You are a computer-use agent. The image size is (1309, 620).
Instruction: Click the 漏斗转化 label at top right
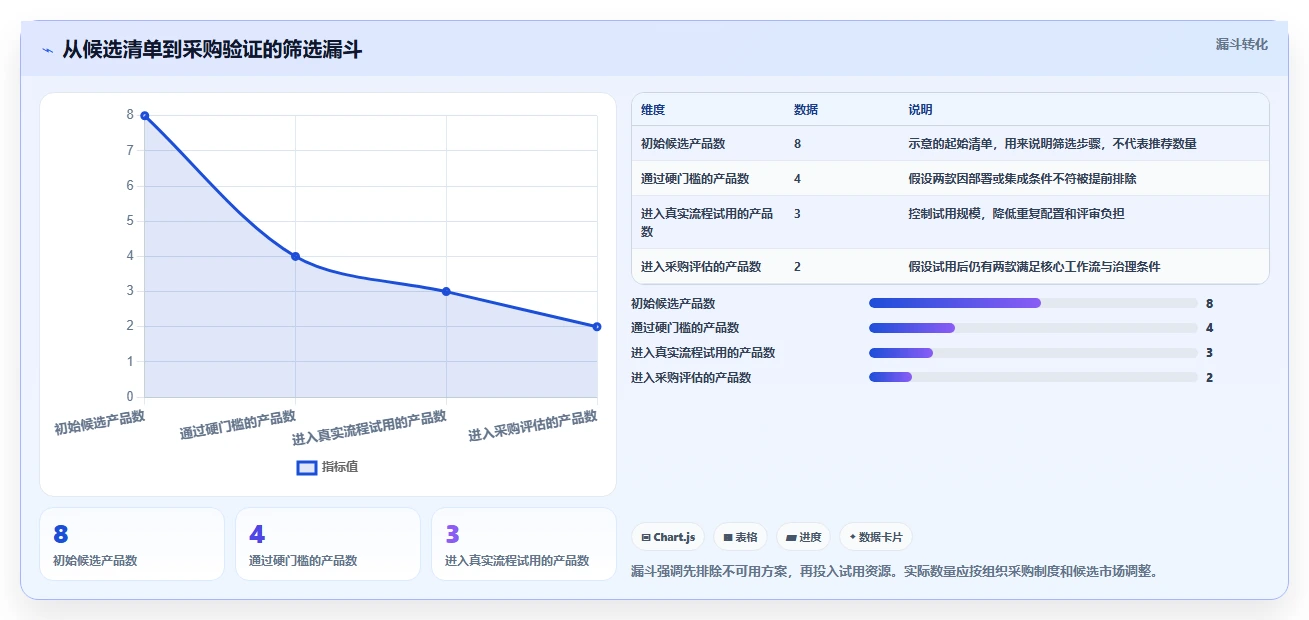click(1242, 44)
